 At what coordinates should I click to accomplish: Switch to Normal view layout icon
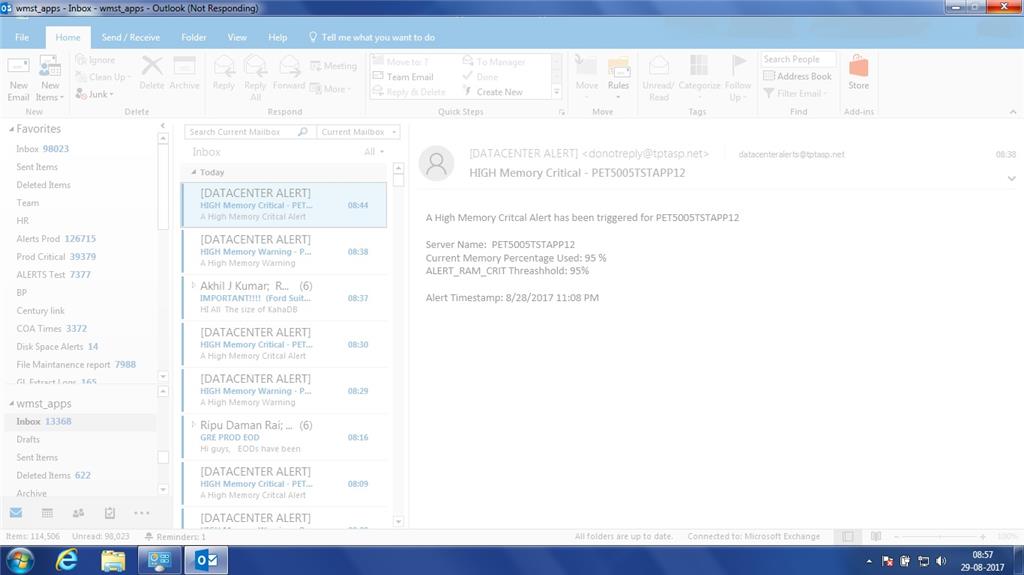[x=848, y=536]
